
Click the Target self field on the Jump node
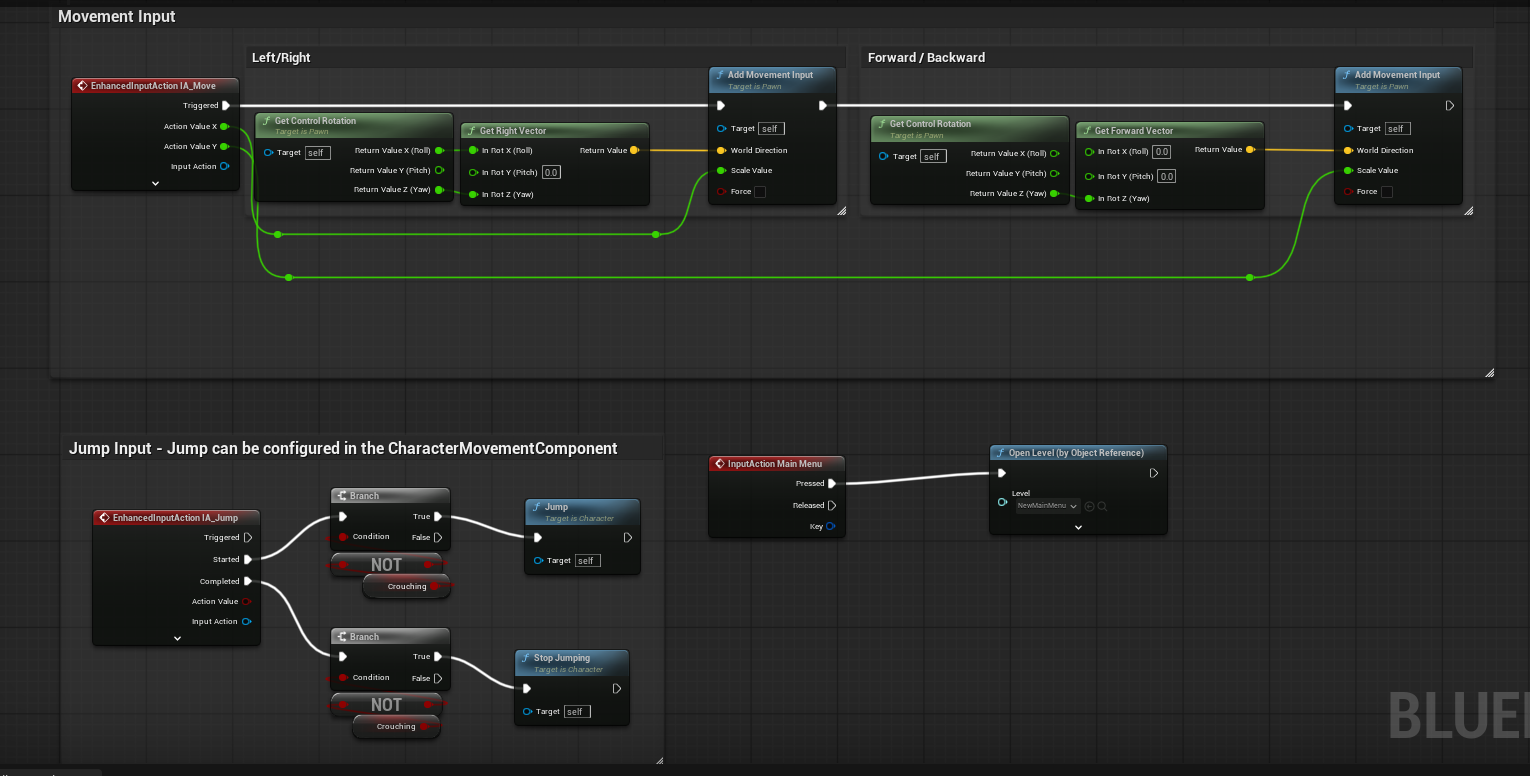click(x=588, y=561)
